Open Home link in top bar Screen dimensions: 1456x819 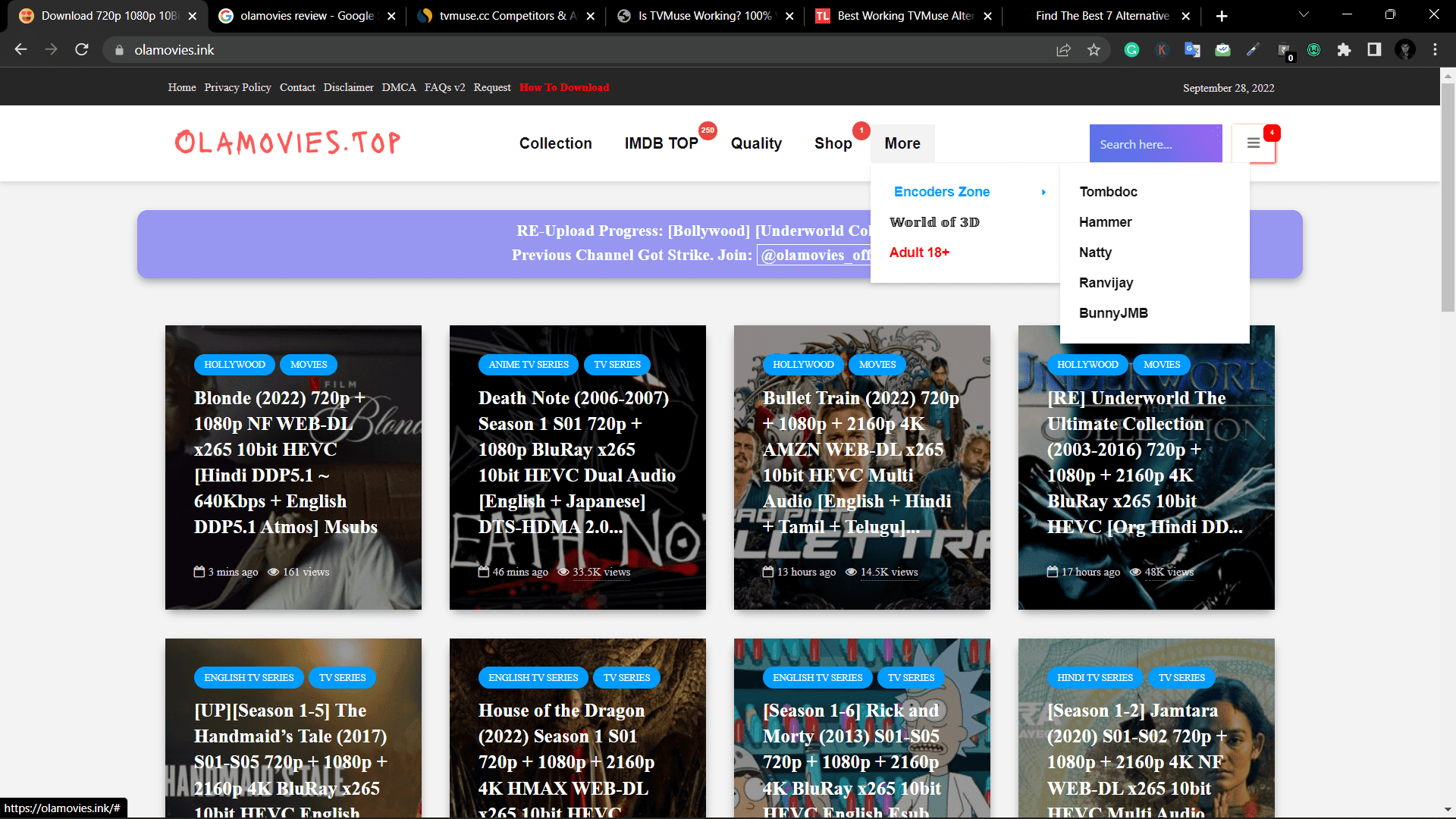pos(182,87)
